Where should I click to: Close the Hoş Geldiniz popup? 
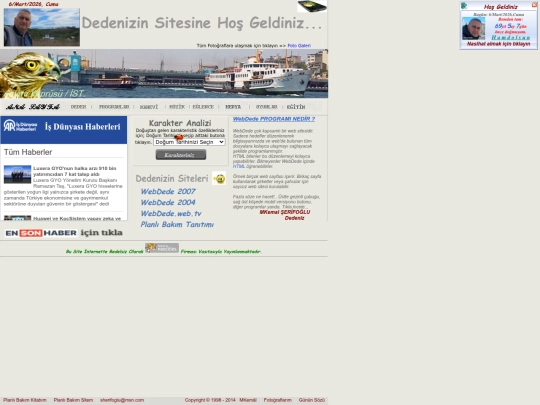pyautogui.click(x=534, y=5)
